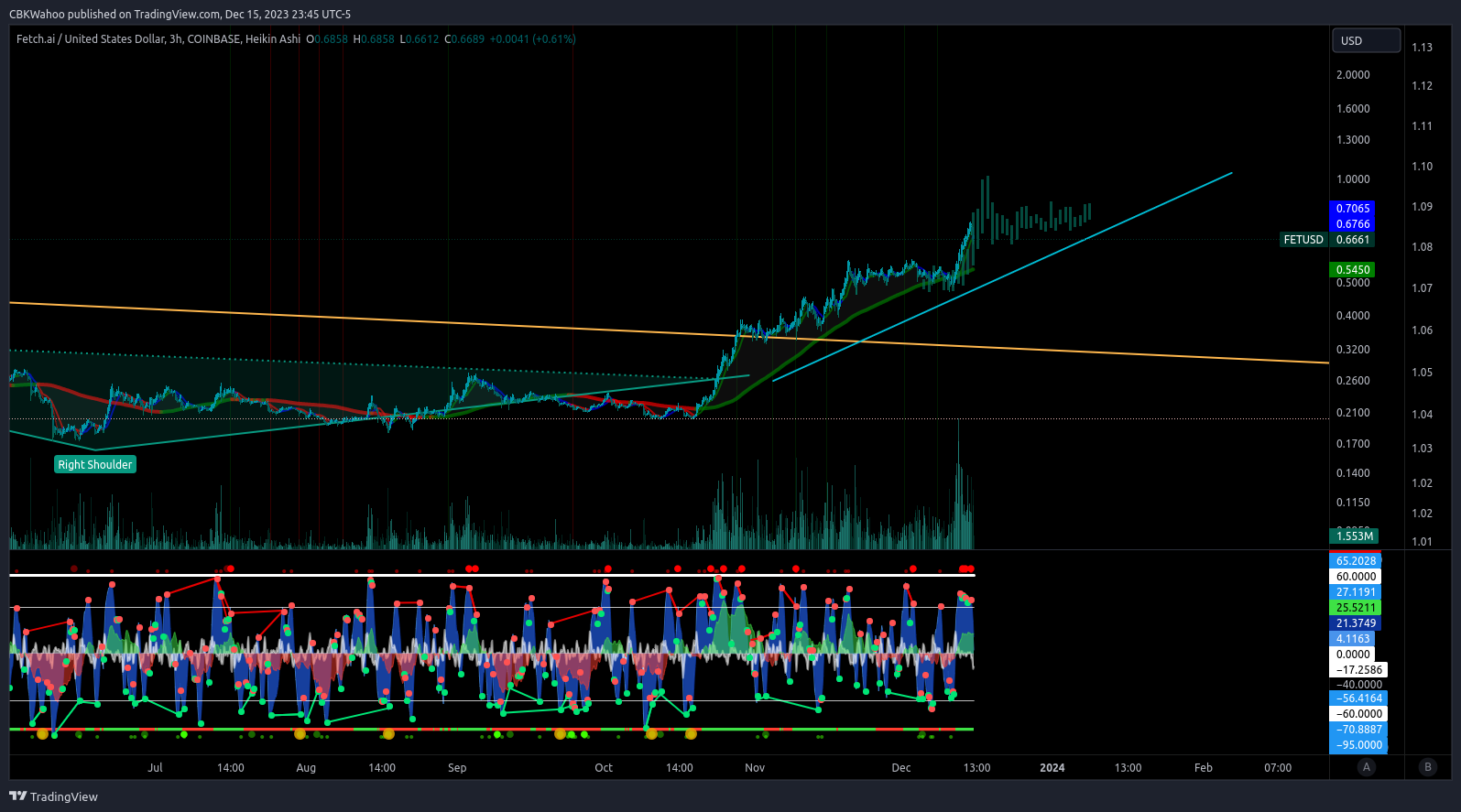Screen dimensions: 1461x812
Task: Click the 0.4000 price axis tick
Action: (x=1353, y=316)
